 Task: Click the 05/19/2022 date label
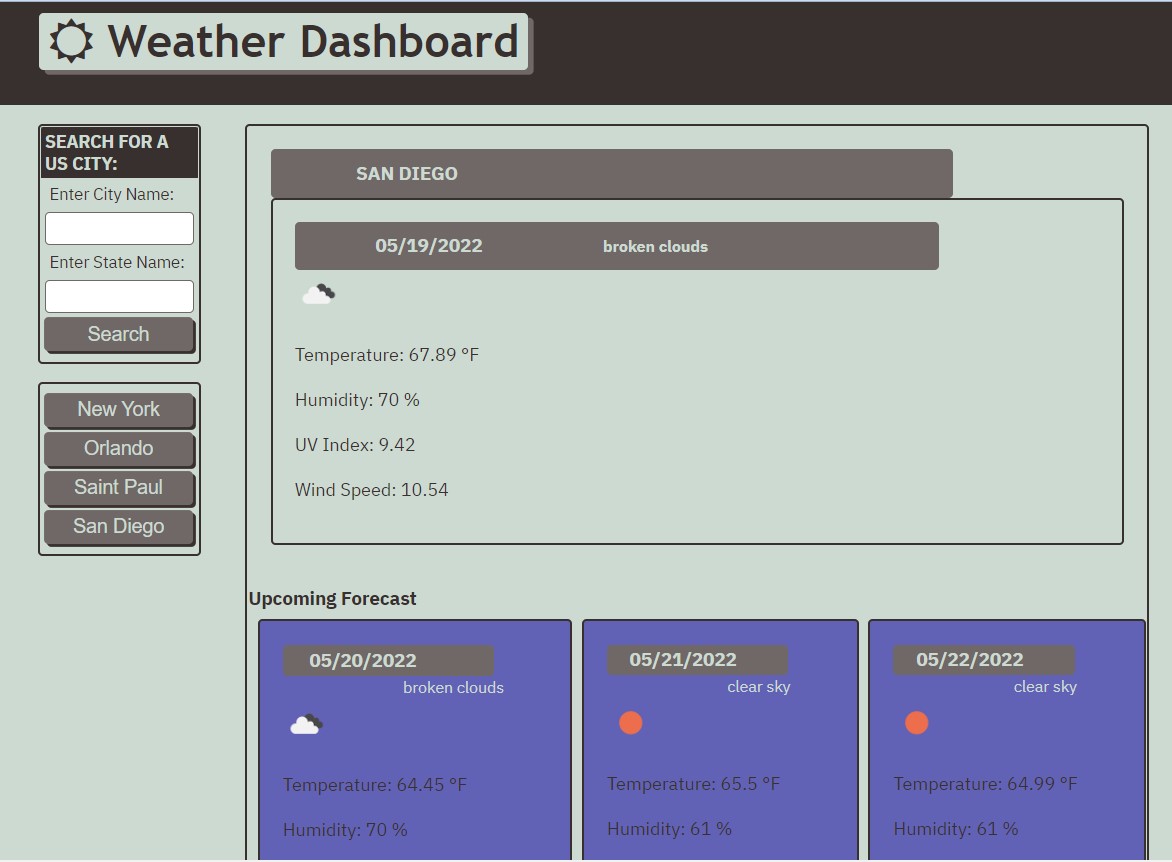[x=429, y=246]
